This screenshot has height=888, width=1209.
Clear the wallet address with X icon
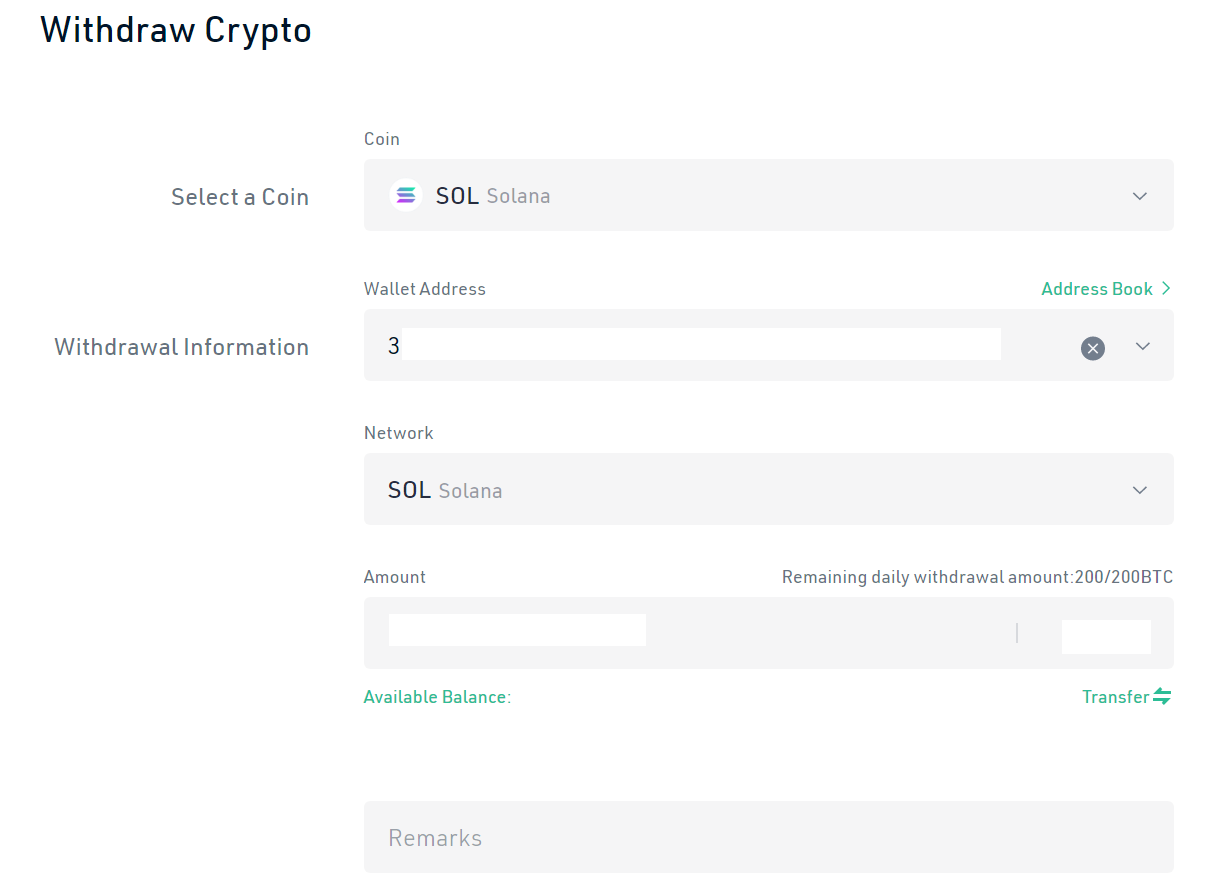coord(1092,348)
